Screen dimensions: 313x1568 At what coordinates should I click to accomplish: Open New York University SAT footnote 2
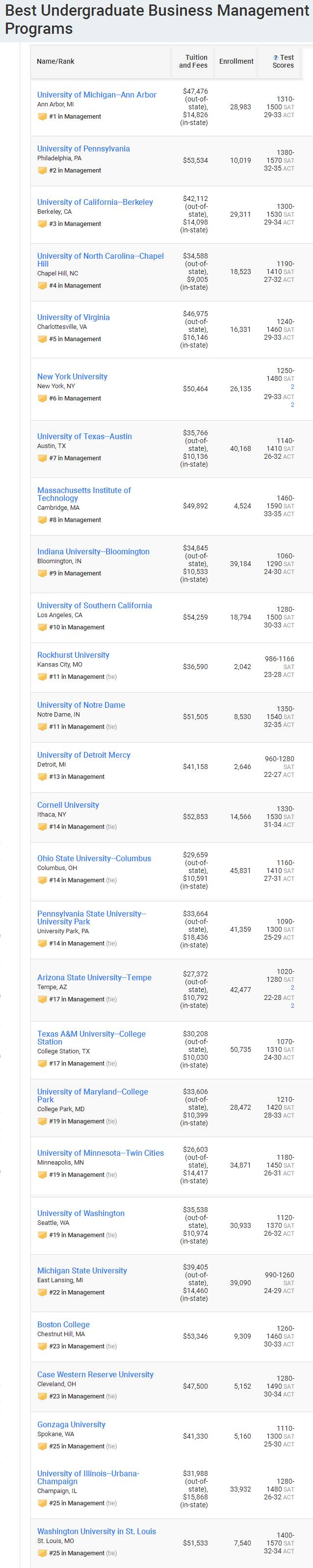pyautogui.click(x=292, y=387)
